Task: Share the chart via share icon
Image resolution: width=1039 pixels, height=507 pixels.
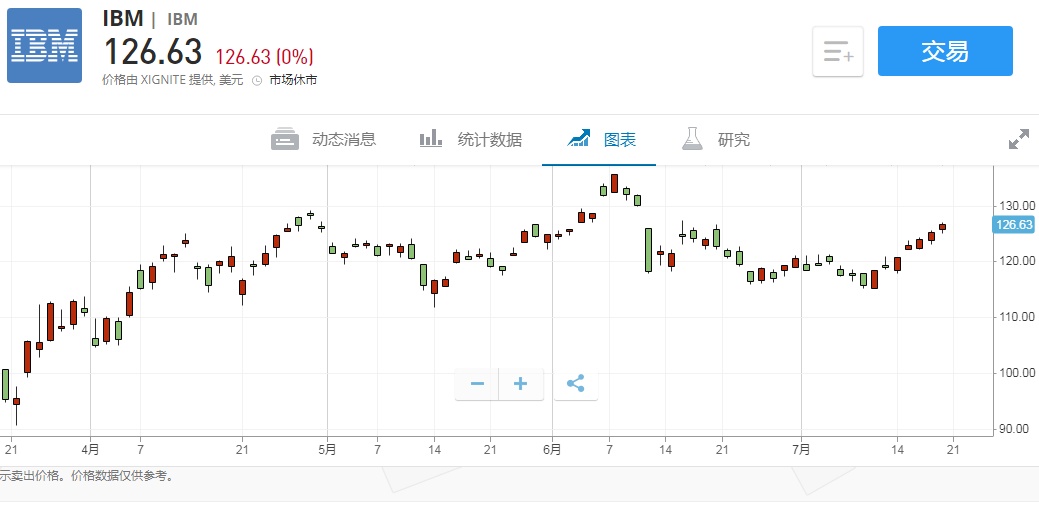Action: 575,384
